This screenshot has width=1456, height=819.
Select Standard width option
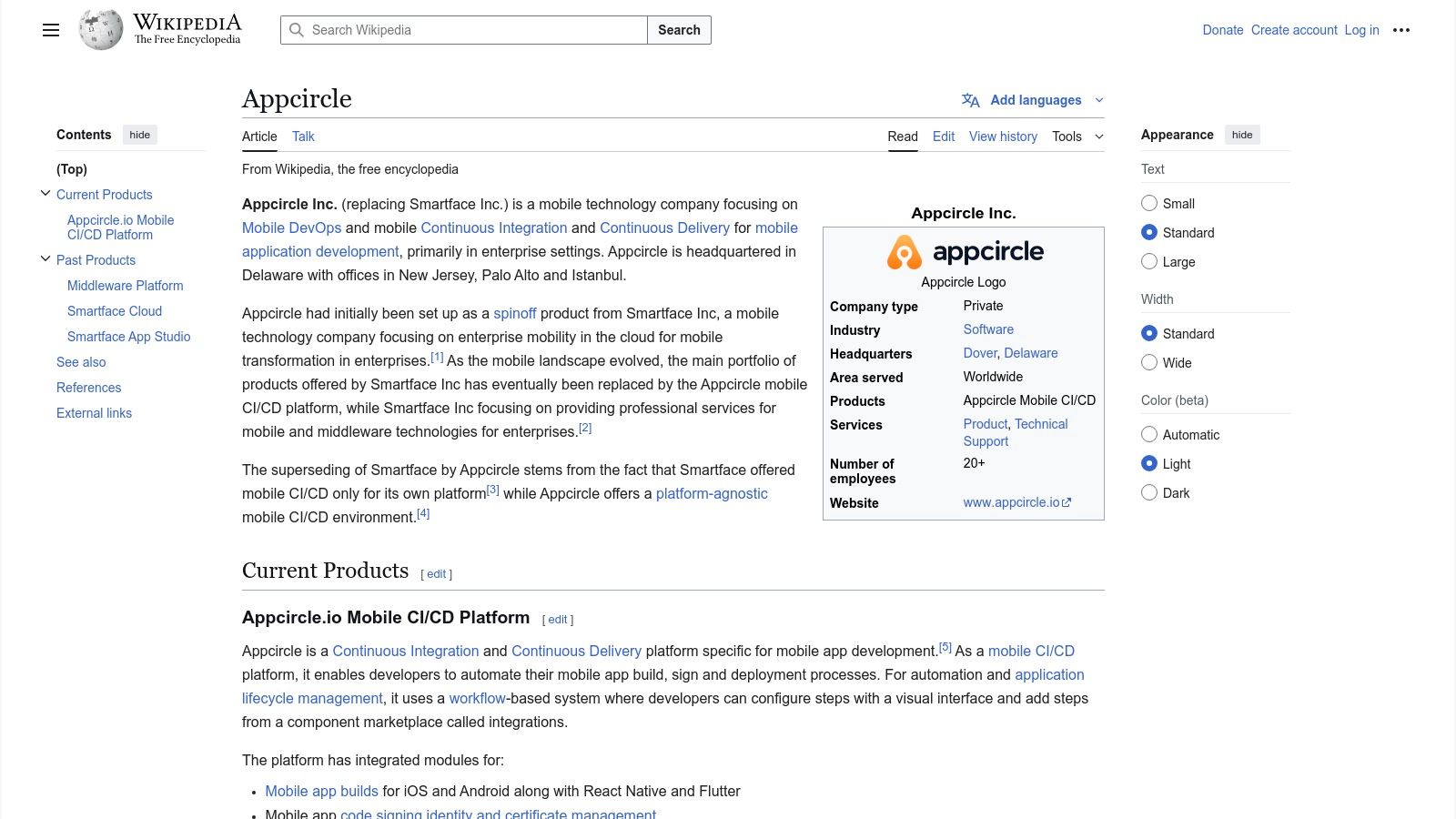1149,333
